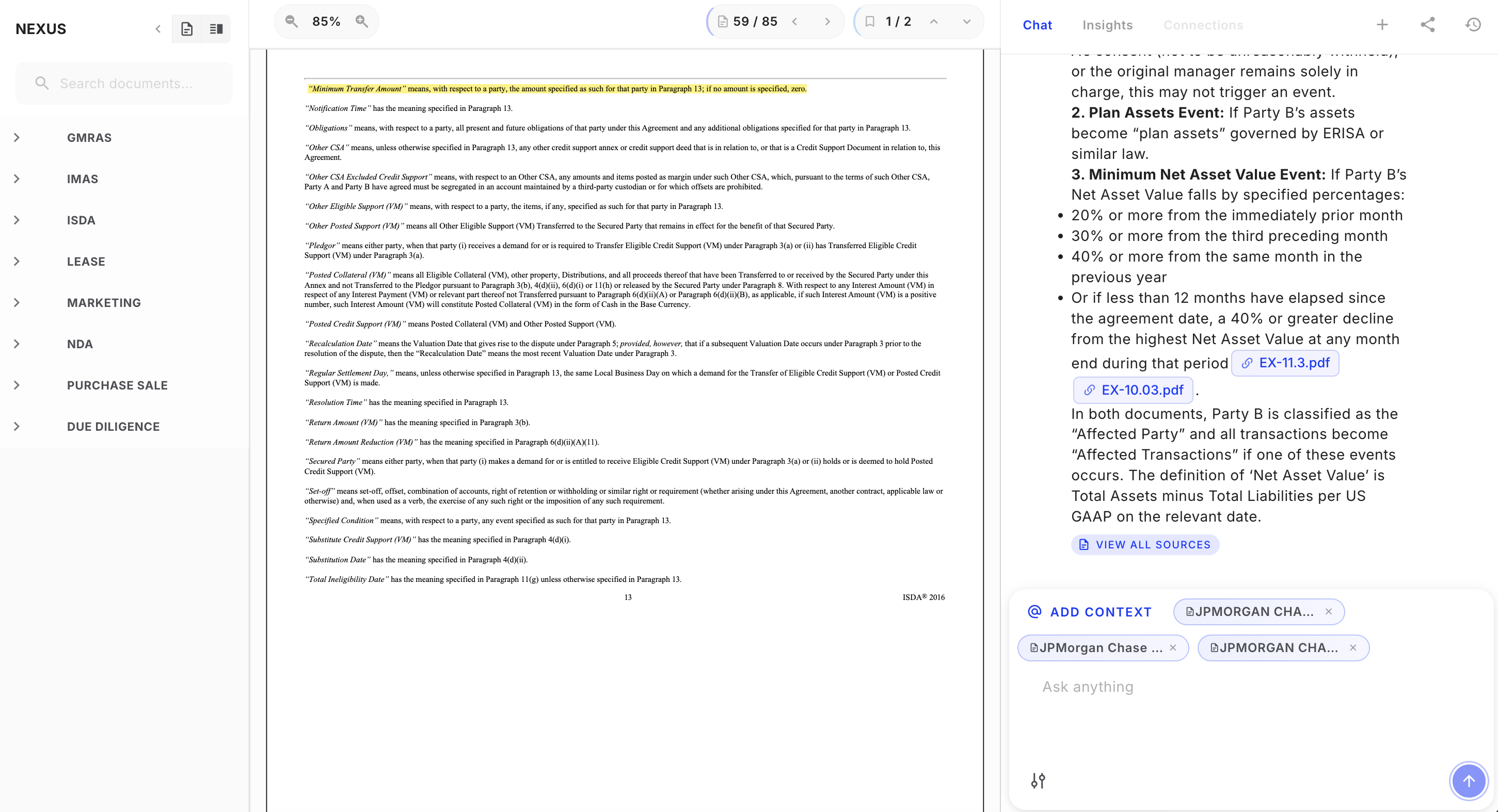Click VIEW ALL SOURCES
Viewport: 1498px width, 812px height.
click(x=1144, y=545)
